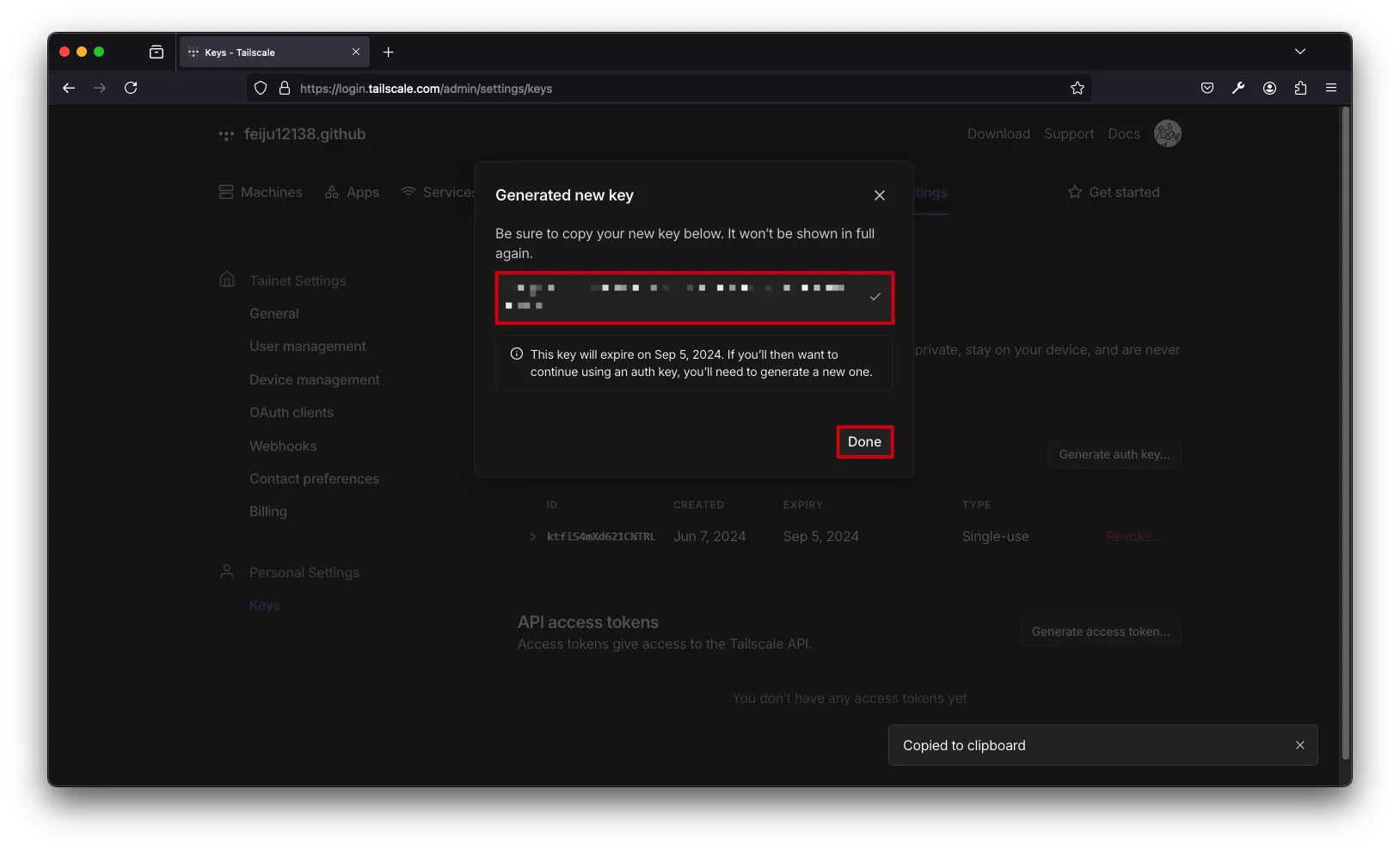Open the Docs link
This screenshot has width=1400, height=850.
pyautogui.click(x=1124, y=134)
